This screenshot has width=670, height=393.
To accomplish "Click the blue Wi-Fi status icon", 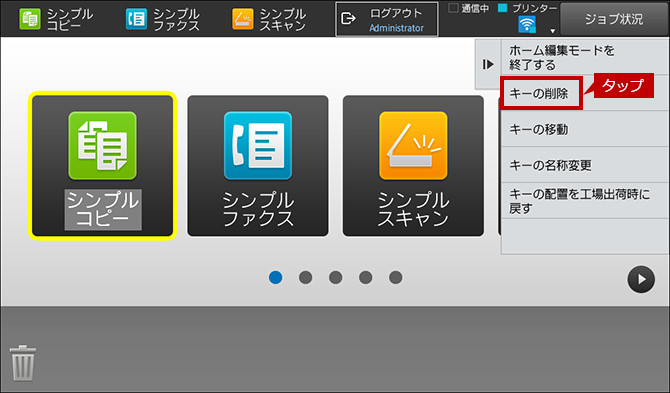I will coord(527,24).
